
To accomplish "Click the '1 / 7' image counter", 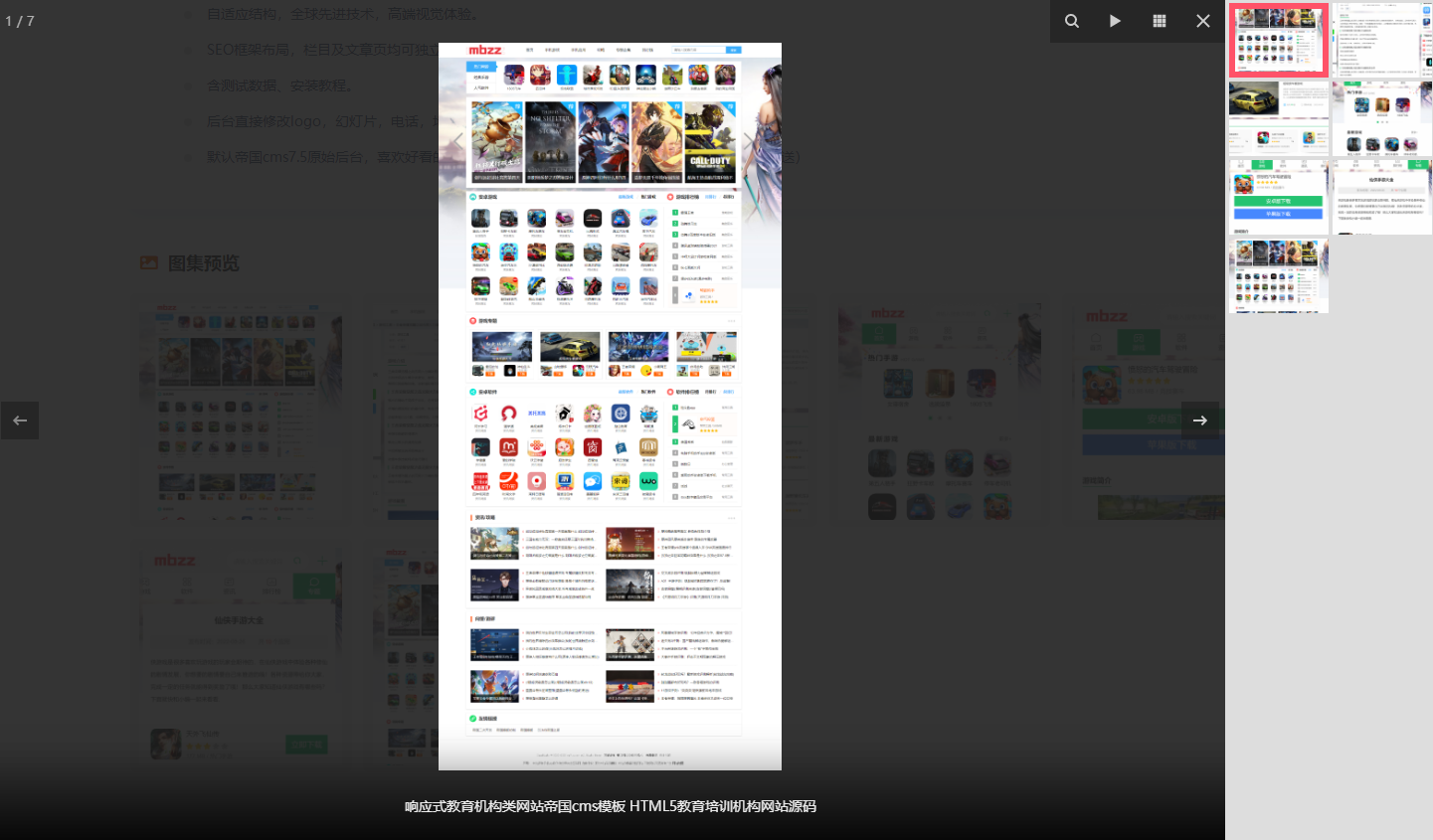I will click(x=20, y=21).
